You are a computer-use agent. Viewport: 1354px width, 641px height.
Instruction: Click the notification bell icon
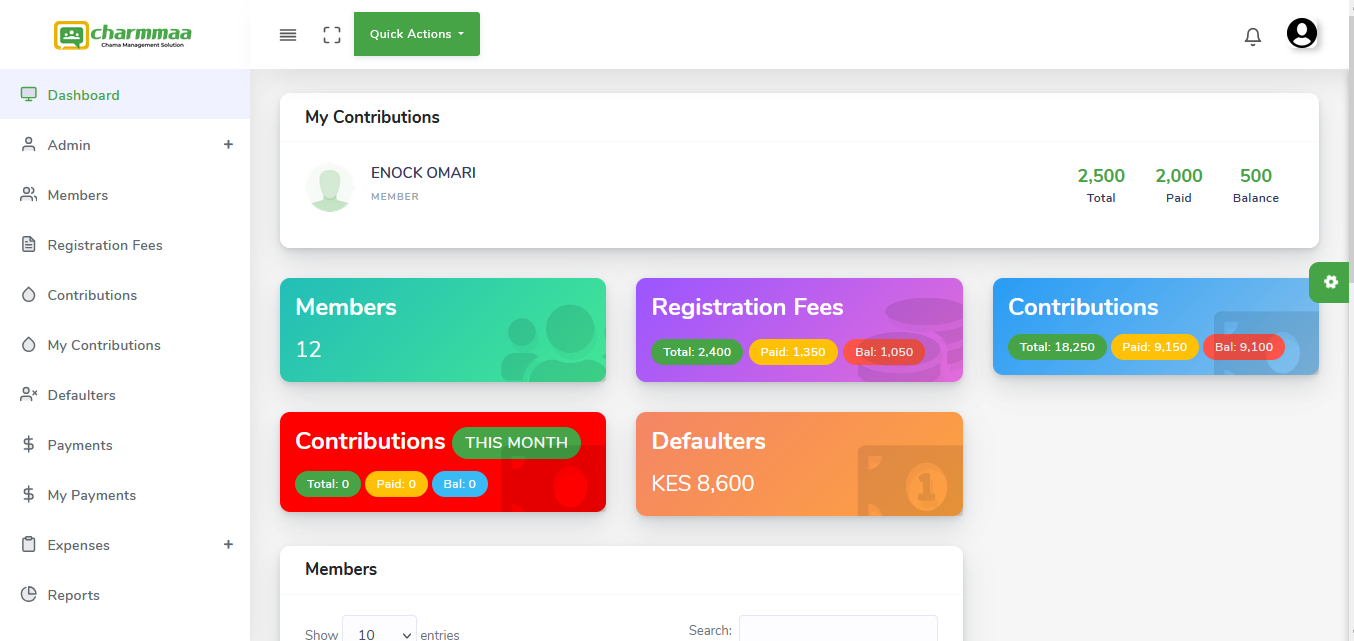[1252, 37]
